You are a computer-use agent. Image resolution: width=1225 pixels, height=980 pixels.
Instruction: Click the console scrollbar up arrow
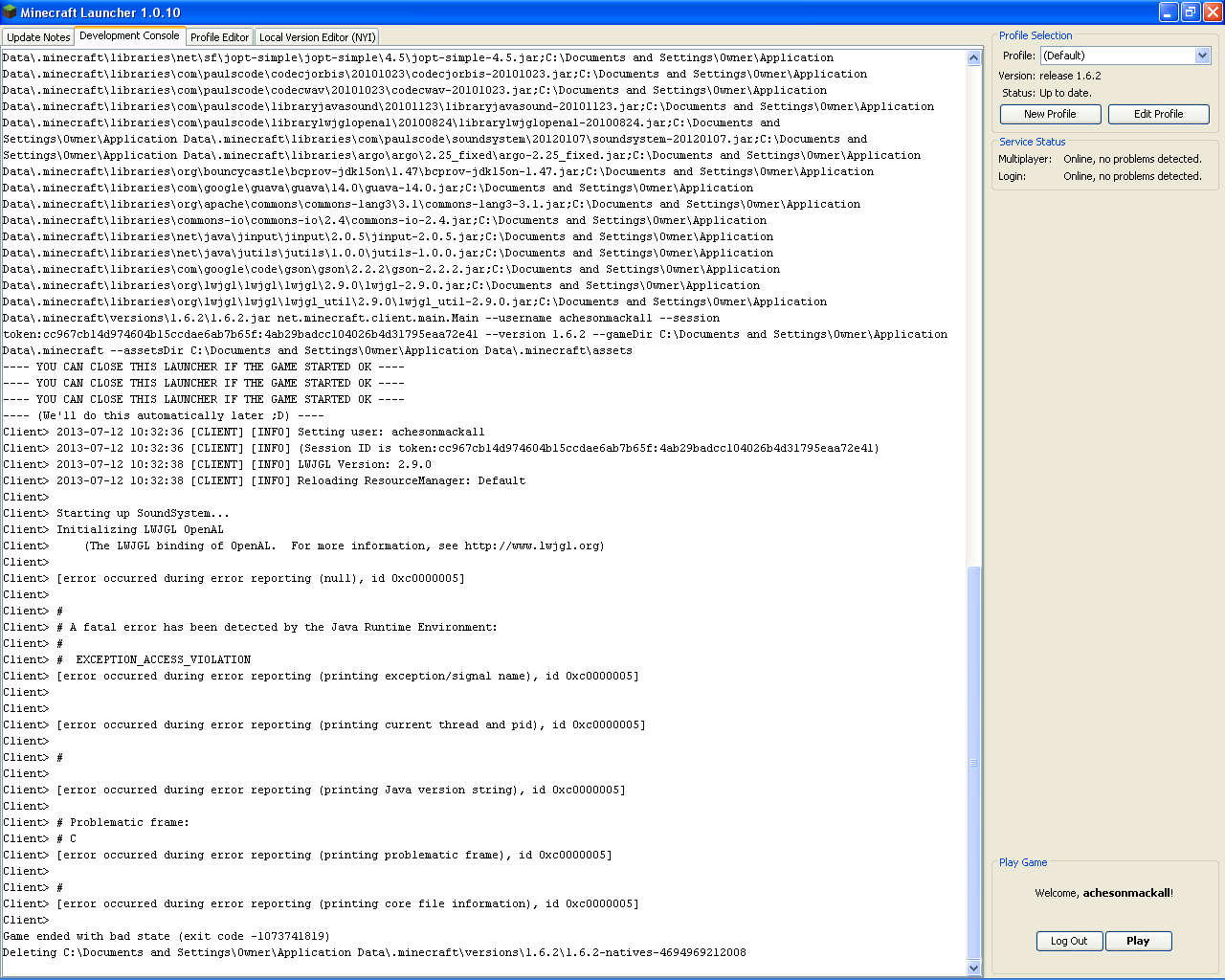click(x=974, y=58)
